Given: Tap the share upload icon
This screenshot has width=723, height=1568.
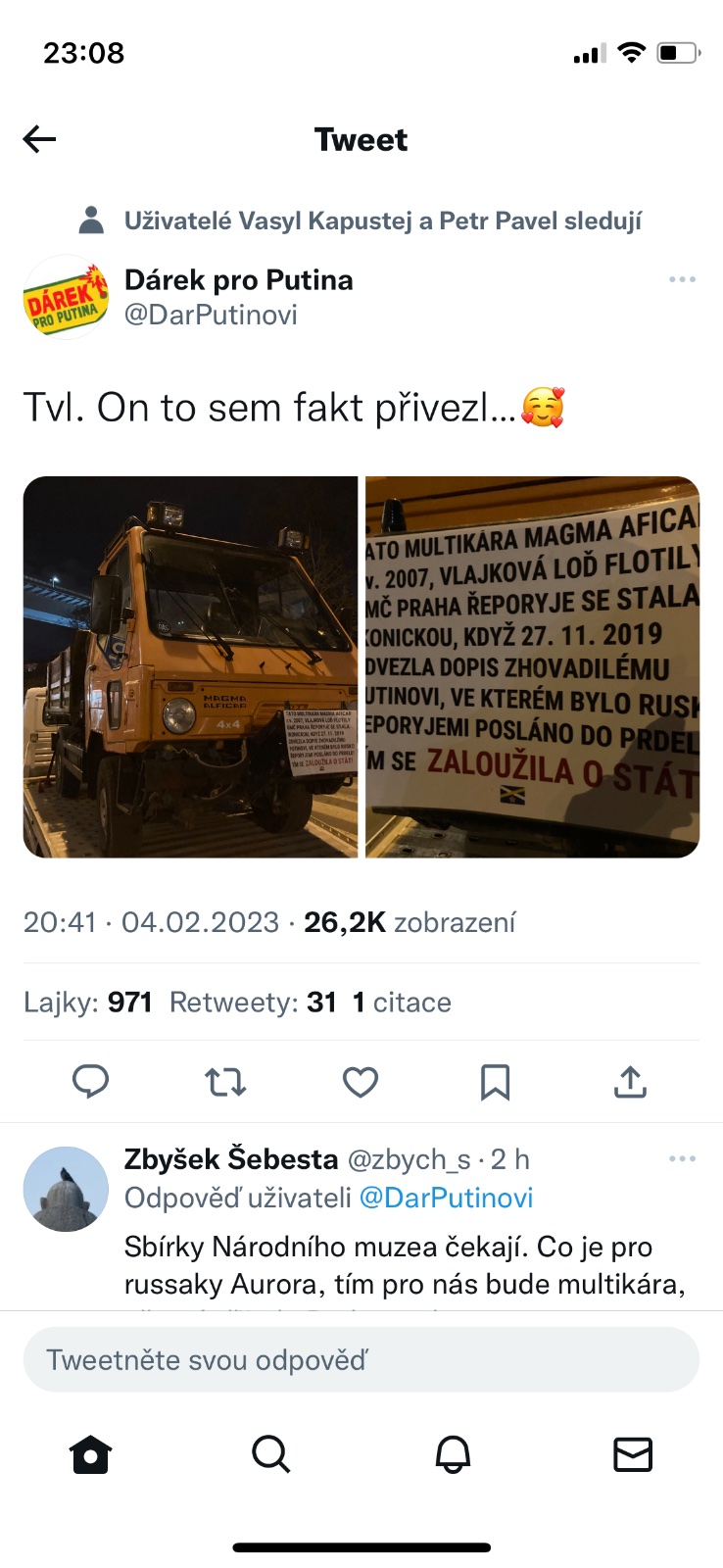Looking at the screenshot, I should click(630, 1082).
